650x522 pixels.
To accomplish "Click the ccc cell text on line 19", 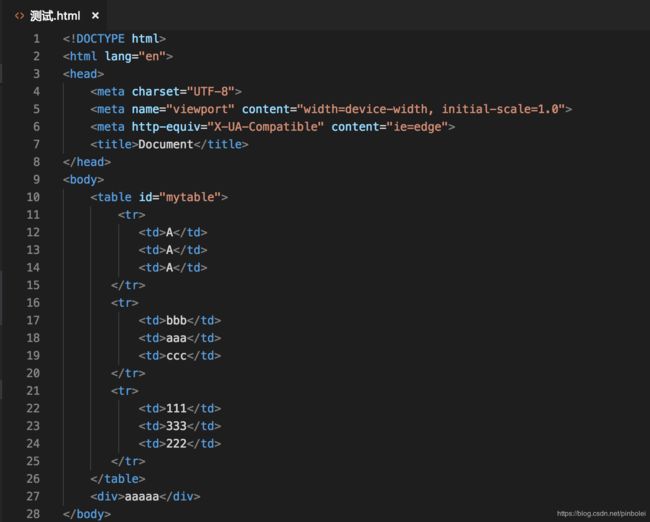I will click(x=176, y=356).
